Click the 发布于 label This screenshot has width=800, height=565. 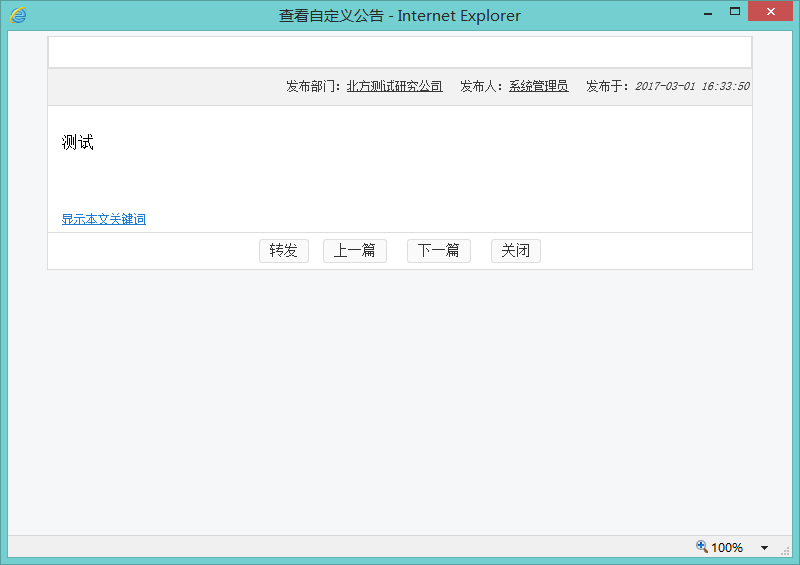pos(607,86)
